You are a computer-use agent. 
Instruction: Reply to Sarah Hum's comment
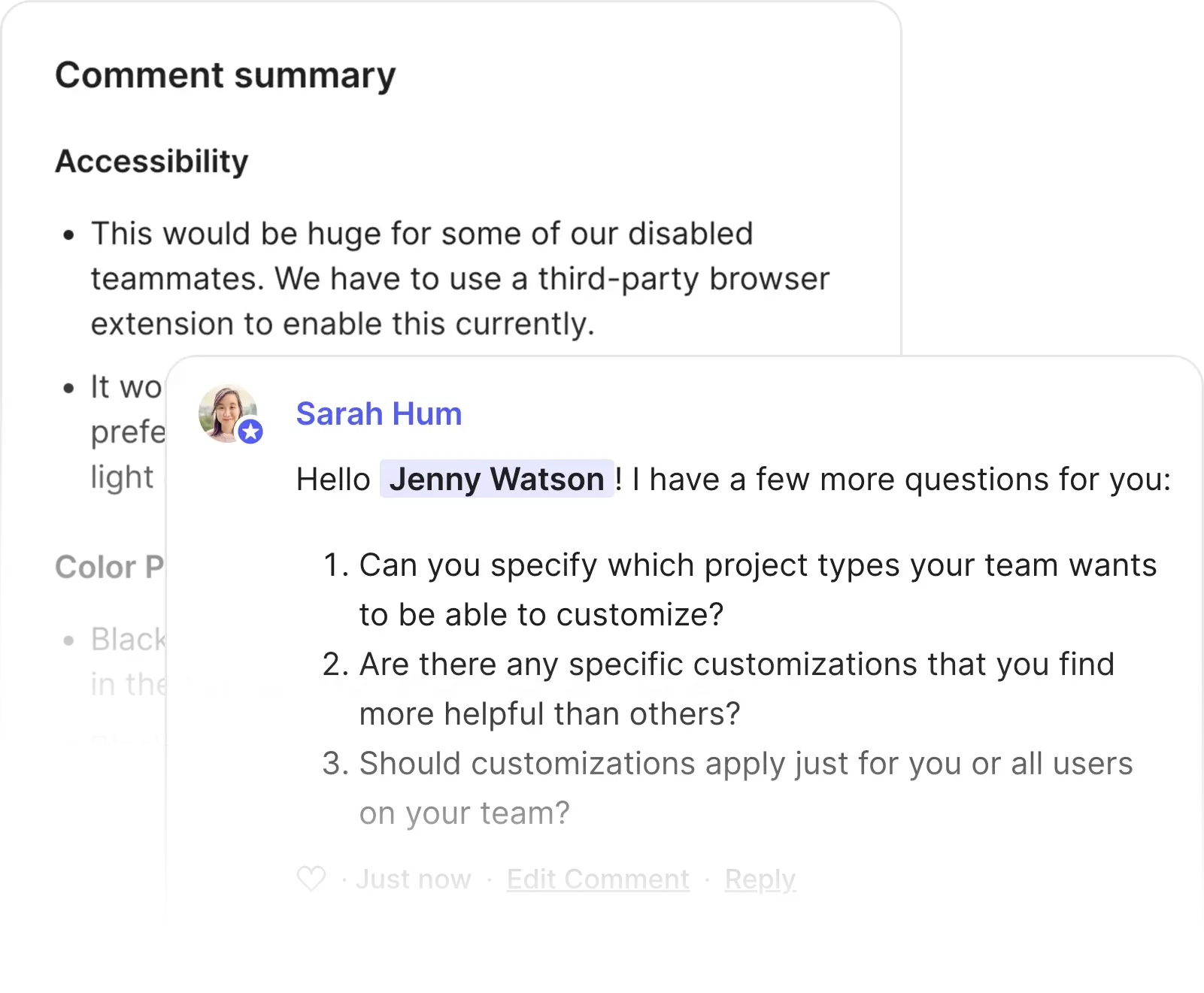tap(760, 878)
